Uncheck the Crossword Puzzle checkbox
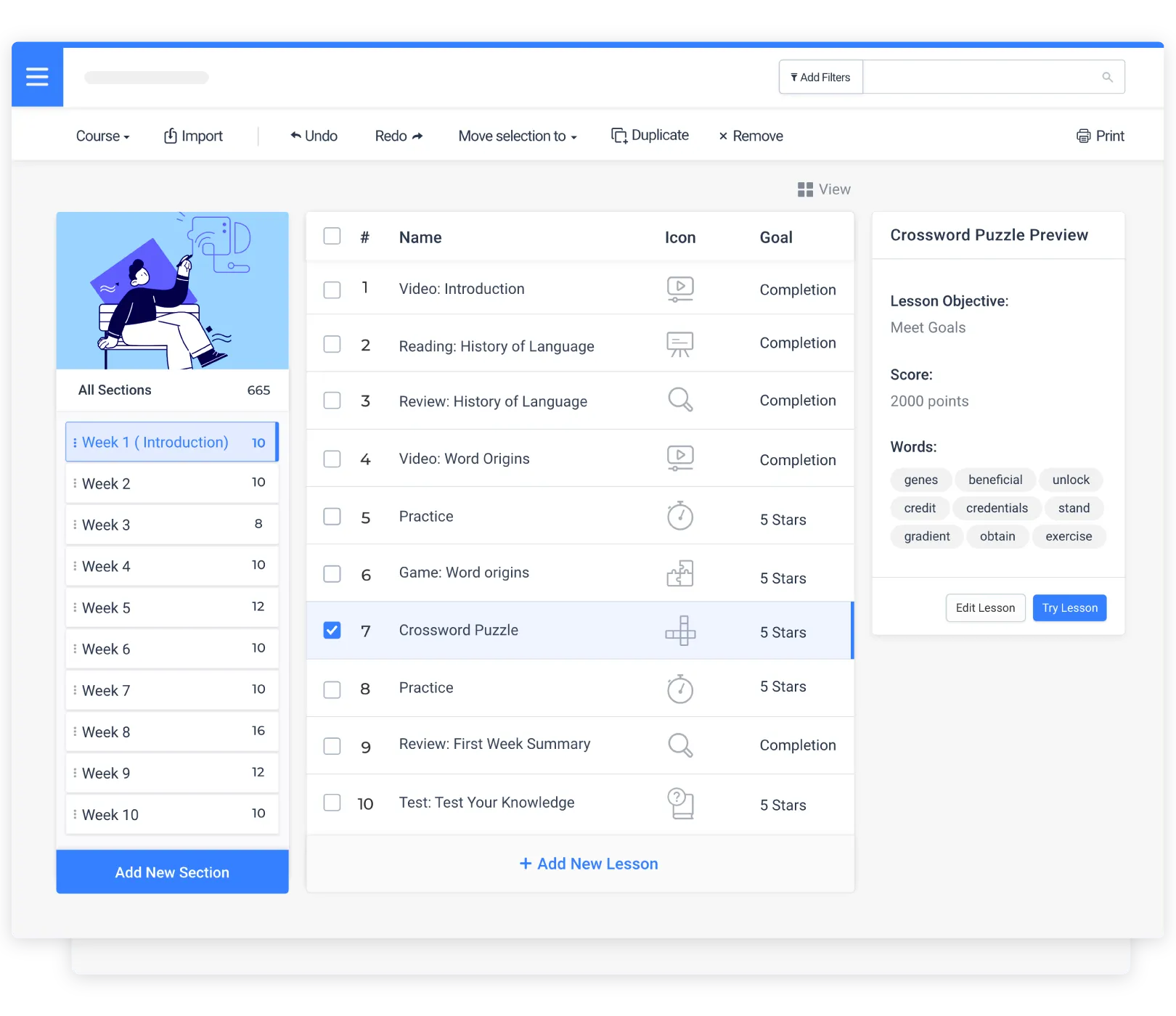 [x=332, y=631]
